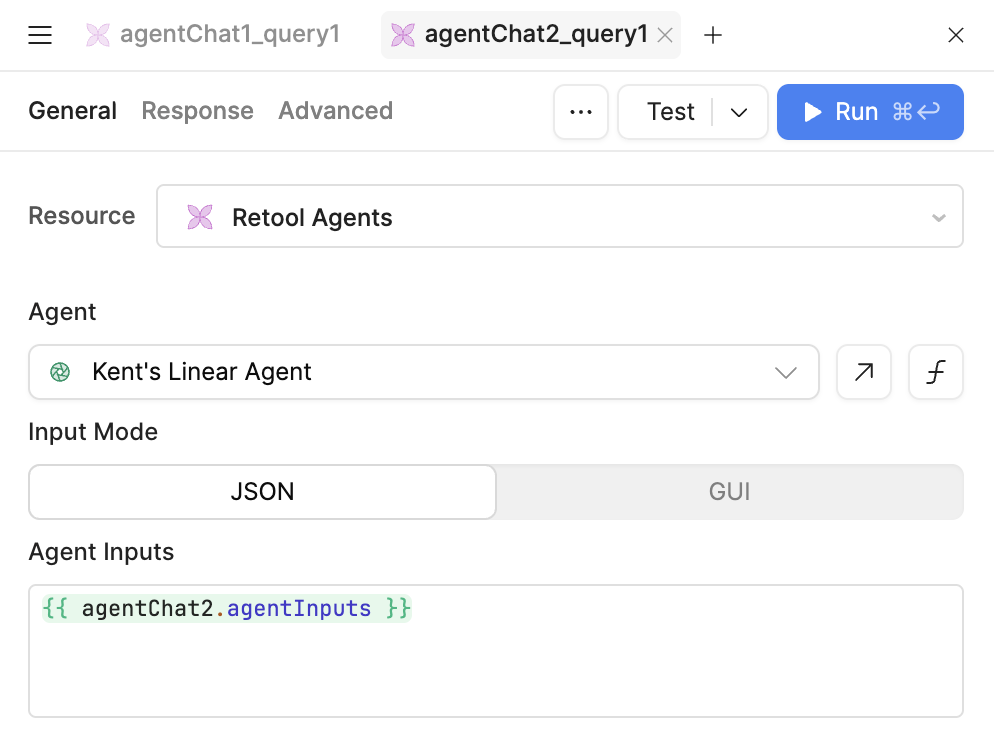
Task: Open the more options ellipsis menu
Action: [581, 112]
